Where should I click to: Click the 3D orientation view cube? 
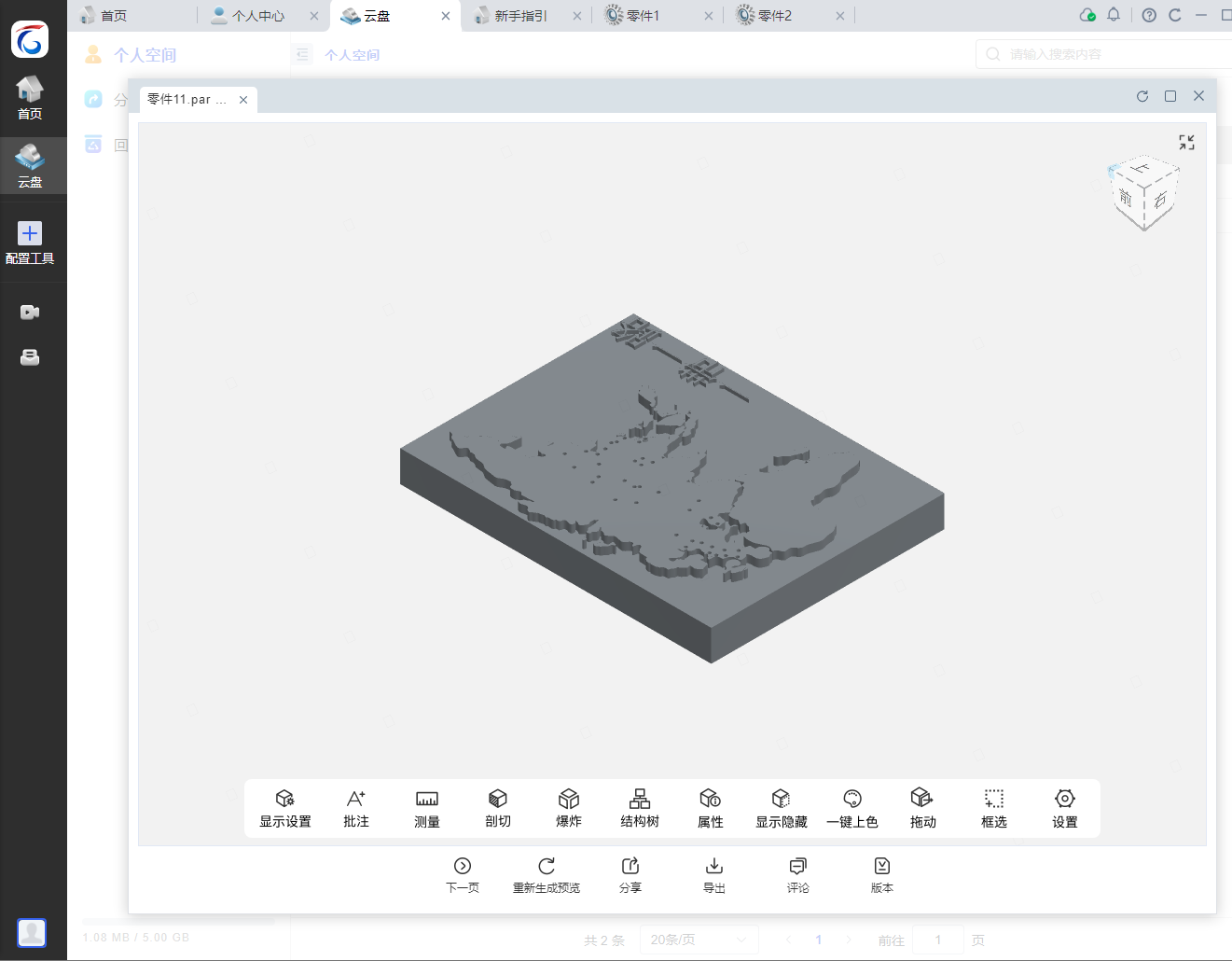click(x=1144, y=194)
